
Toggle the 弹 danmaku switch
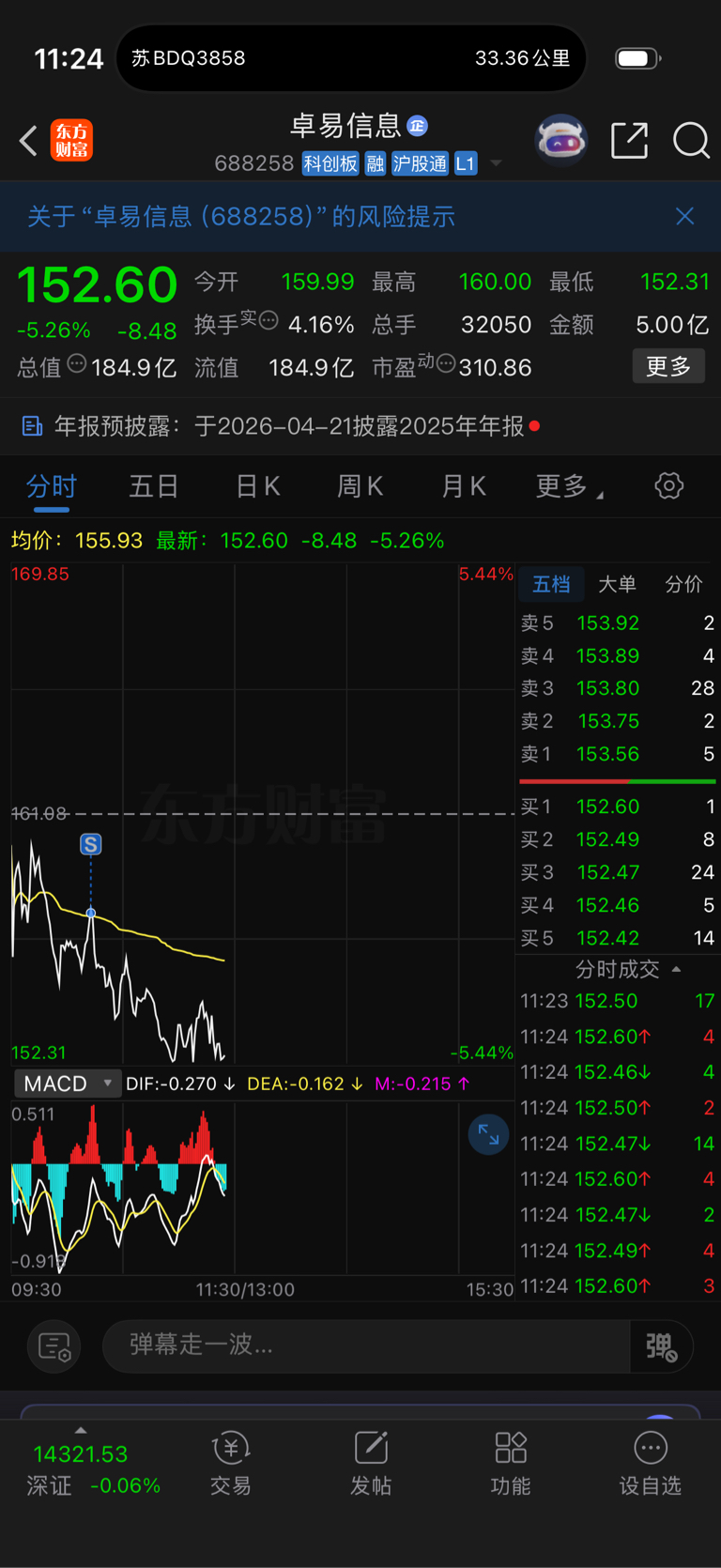pyautogui.click(x=662, y=1346)
